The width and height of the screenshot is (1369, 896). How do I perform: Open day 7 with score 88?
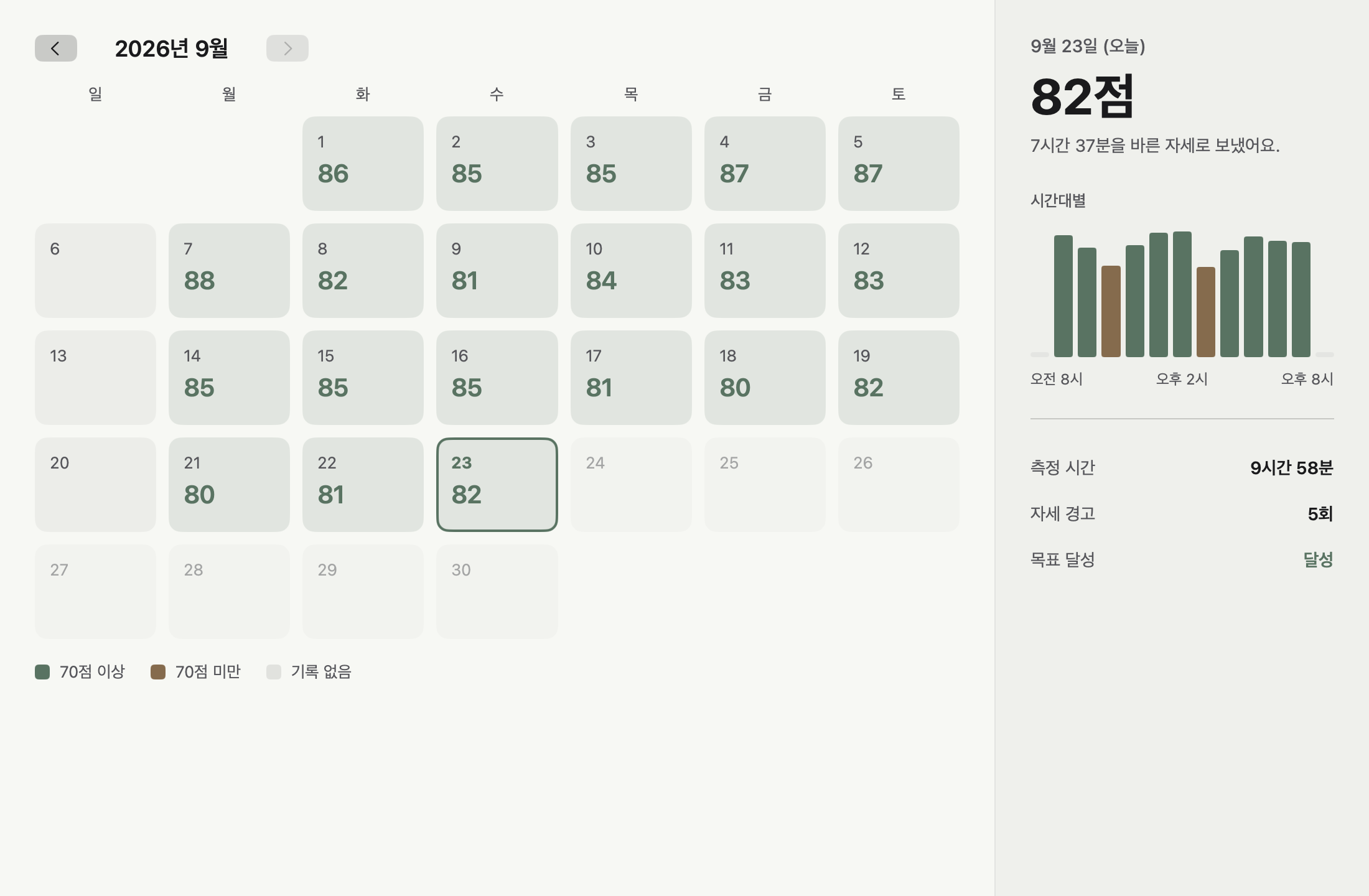pos(229,271)
